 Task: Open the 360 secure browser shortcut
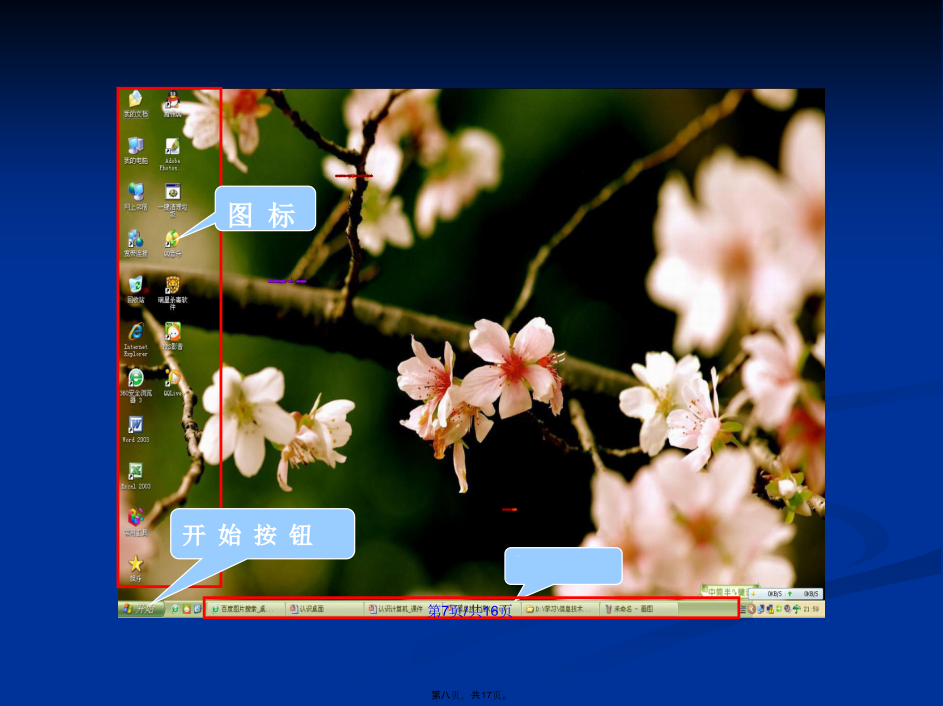(135, 385)
